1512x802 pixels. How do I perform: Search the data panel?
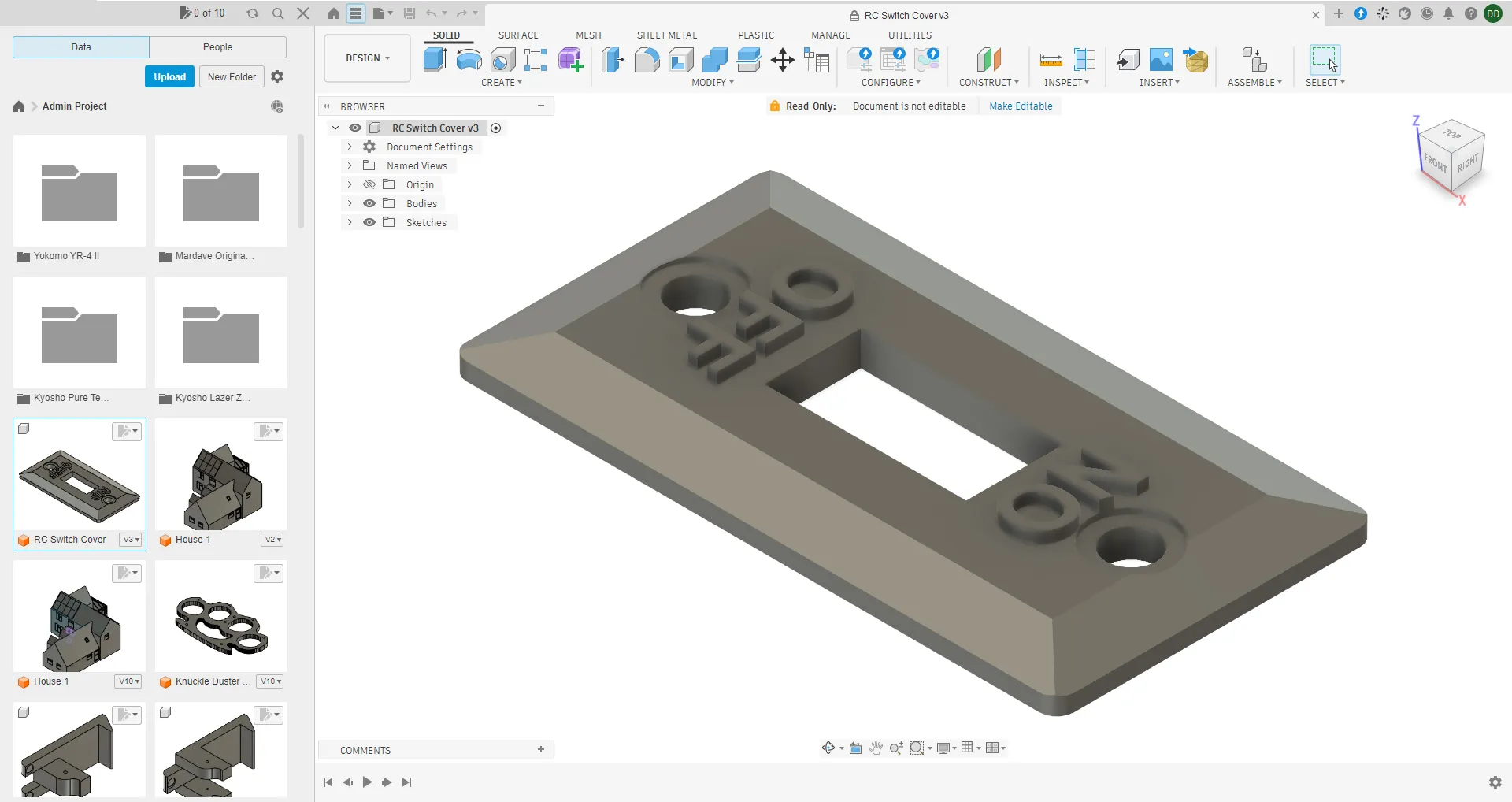[278, 13]
